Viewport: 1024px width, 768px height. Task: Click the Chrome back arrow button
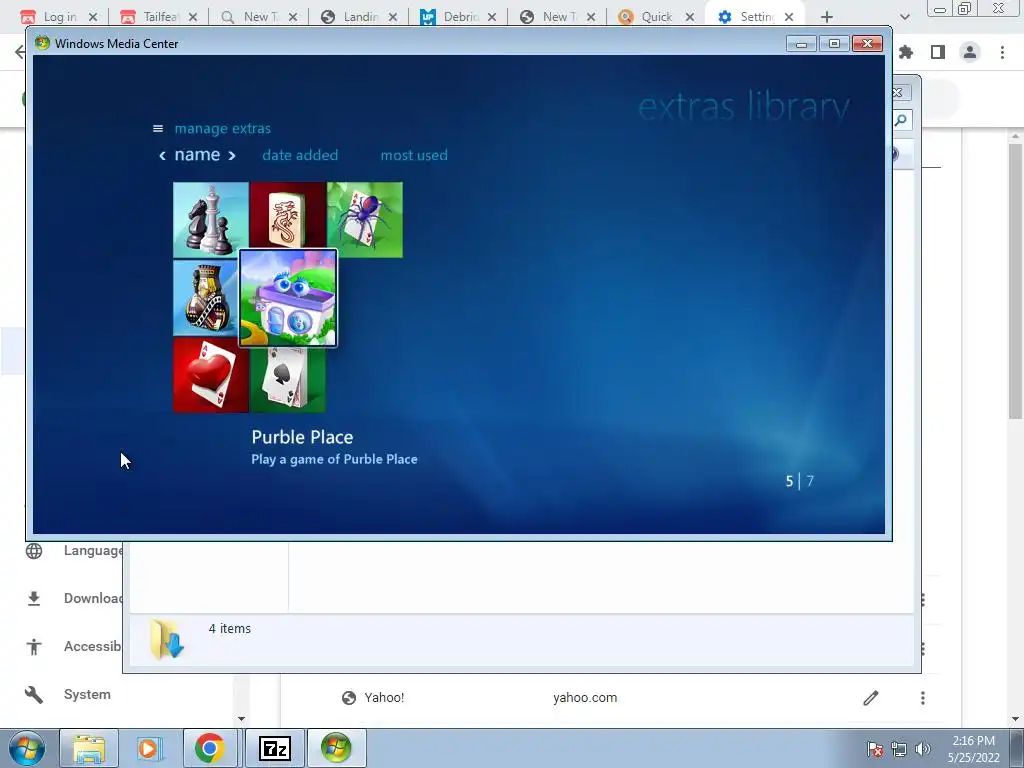tap(20, 52)
